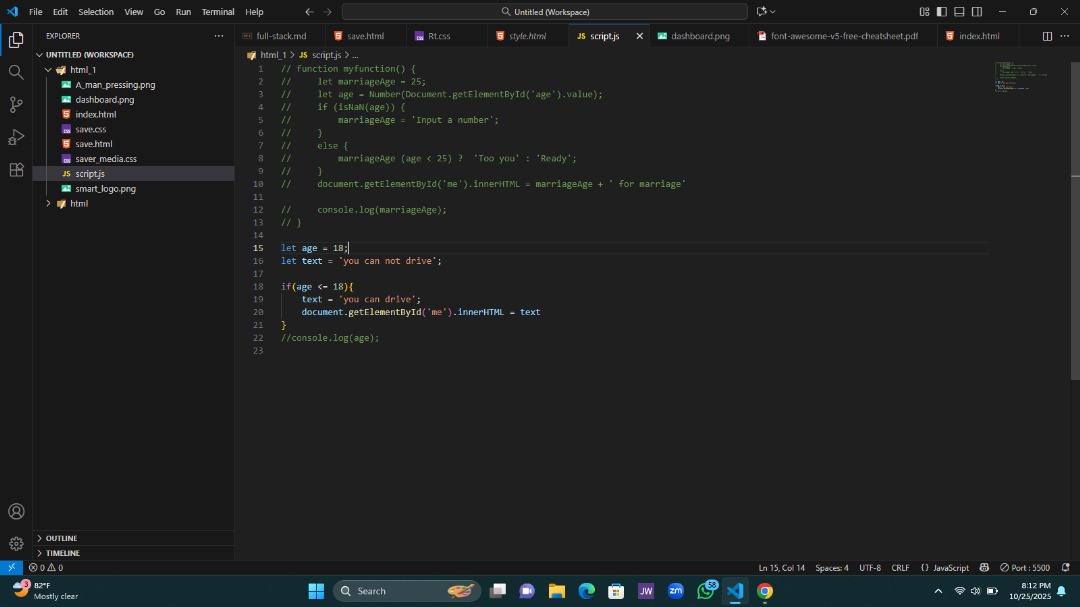Split the editor to the right
Image resolution: width=1080 pixels, height=607 pixels.
click(x=1047, y=36)
